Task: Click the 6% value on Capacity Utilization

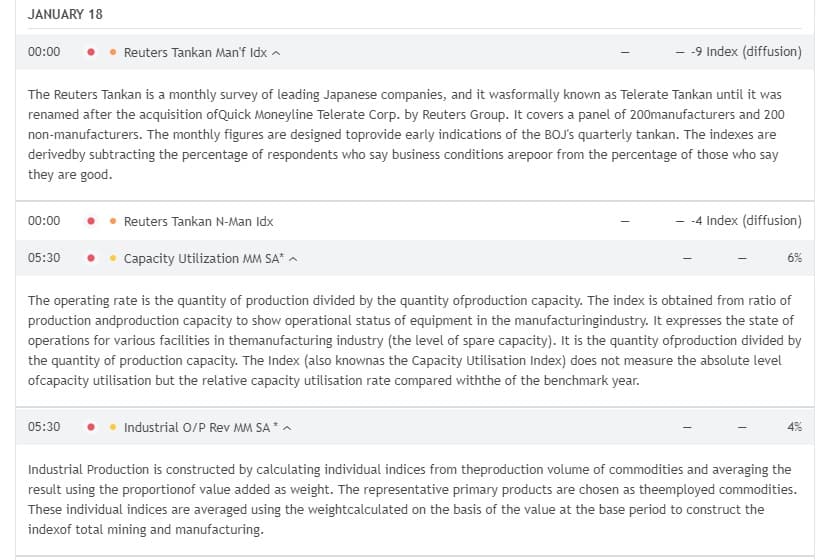Action: 795,258
